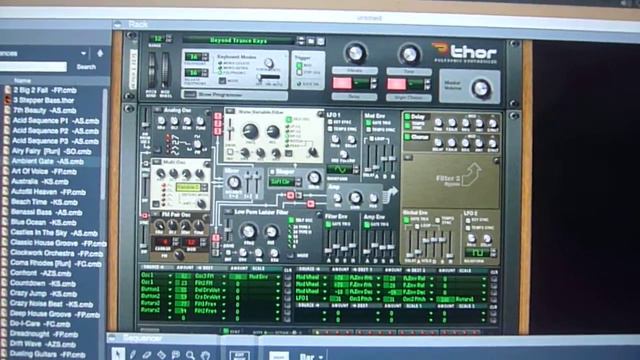The height and width of the screenshot is (360, 640).
Task: Step the LFO 1 waveform selector
Action: [x=355, y=169]
